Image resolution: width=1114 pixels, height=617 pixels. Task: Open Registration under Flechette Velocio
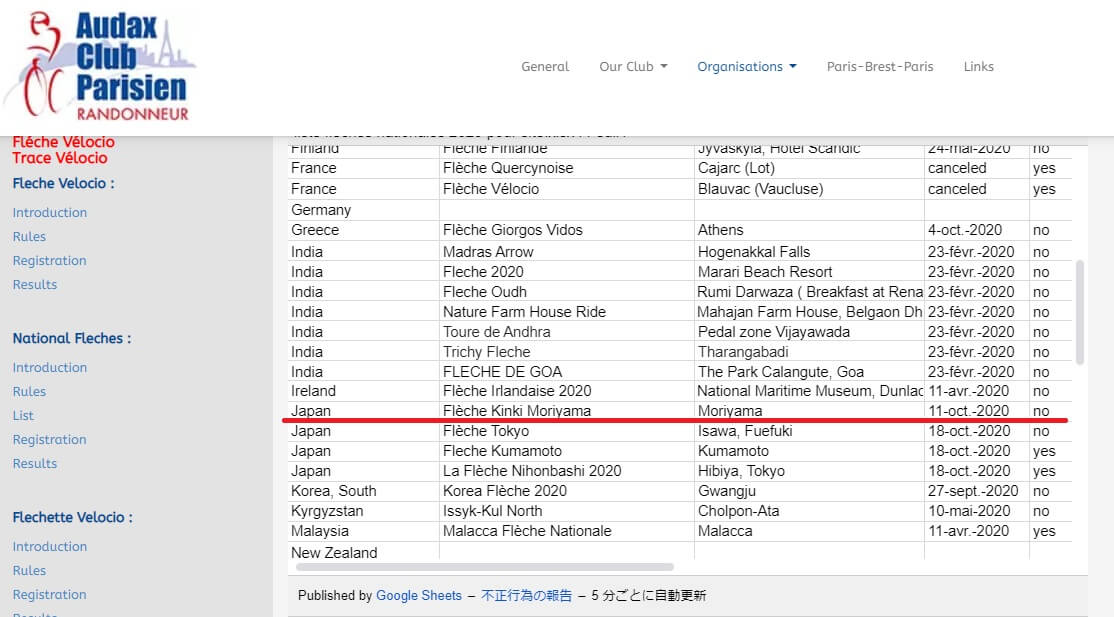[50, 595]
